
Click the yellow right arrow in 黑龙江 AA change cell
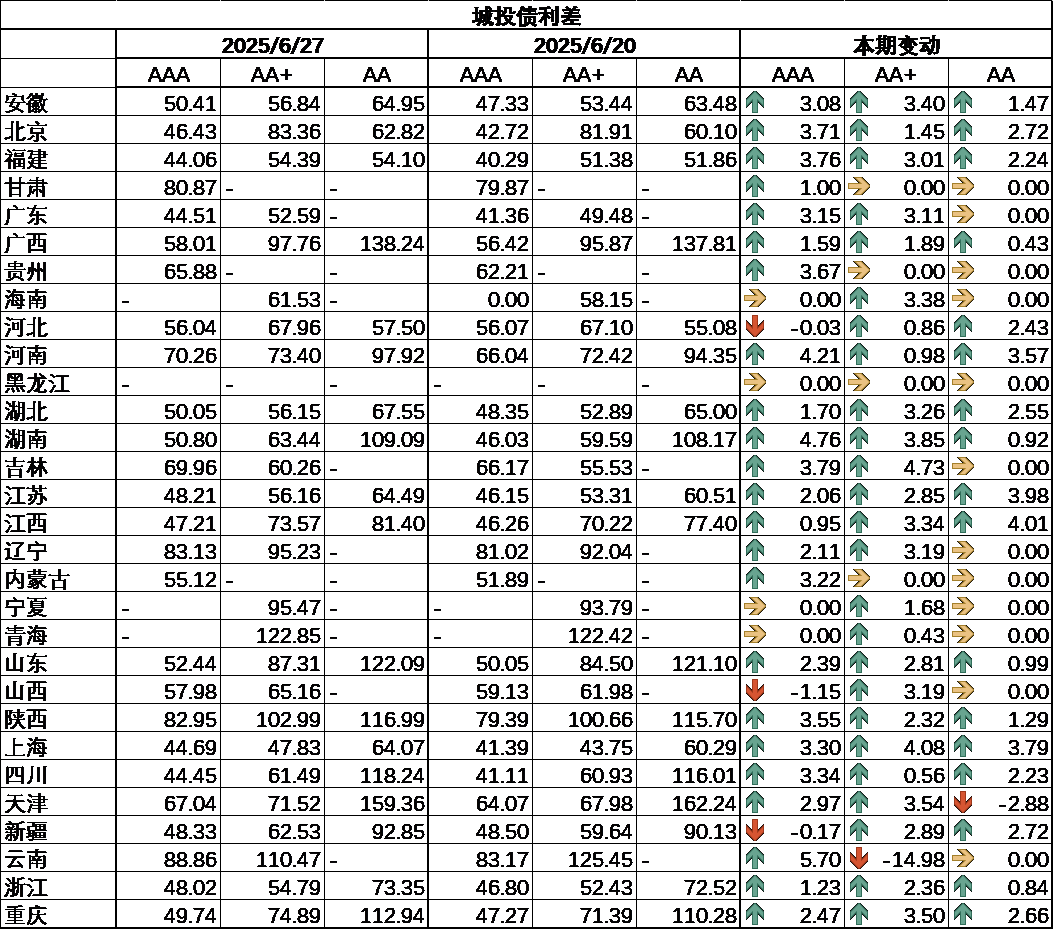[x=963, y=382]
